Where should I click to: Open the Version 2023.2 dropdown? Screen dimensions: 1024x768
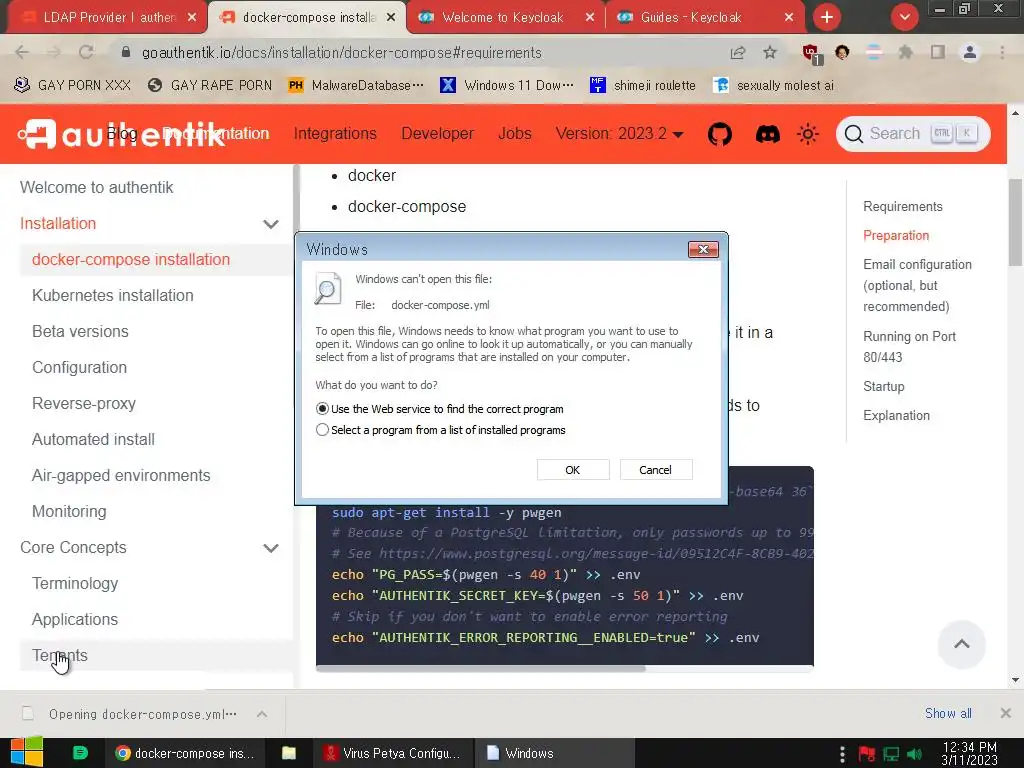pos(619,134)
